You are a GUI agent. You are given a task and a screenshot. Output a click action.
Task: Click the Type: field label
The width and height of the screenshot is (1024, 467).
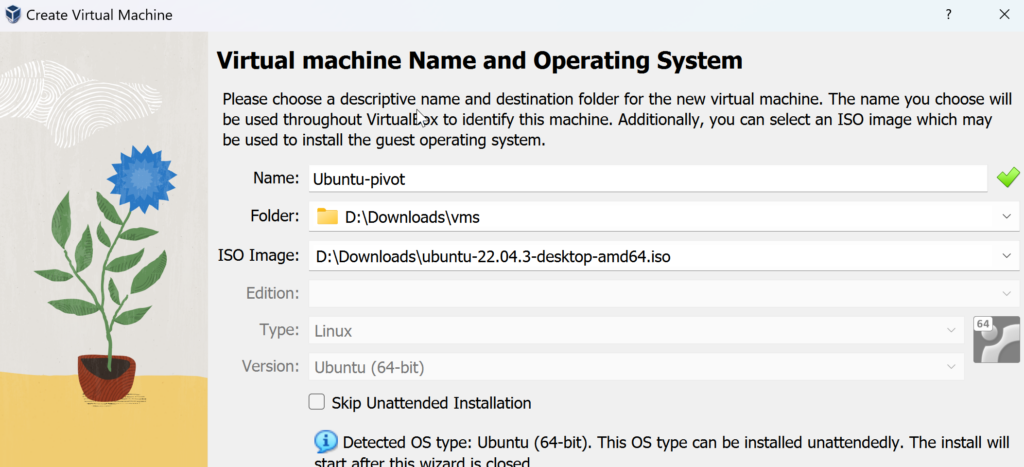[x=279, y=329]
